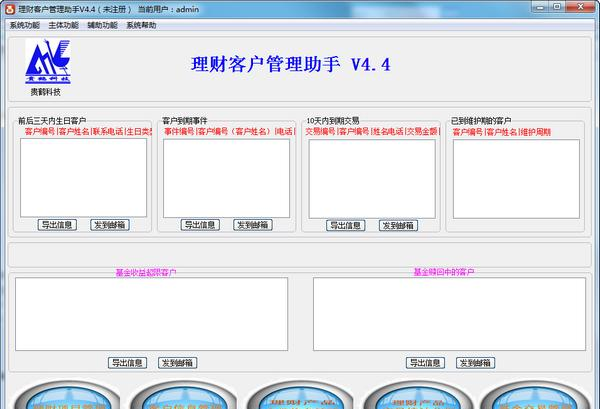Click inside the 前后三天内生日客户 list box
Image resolution: width=600 pixels, height=409 pixels.
coord(83,178)
